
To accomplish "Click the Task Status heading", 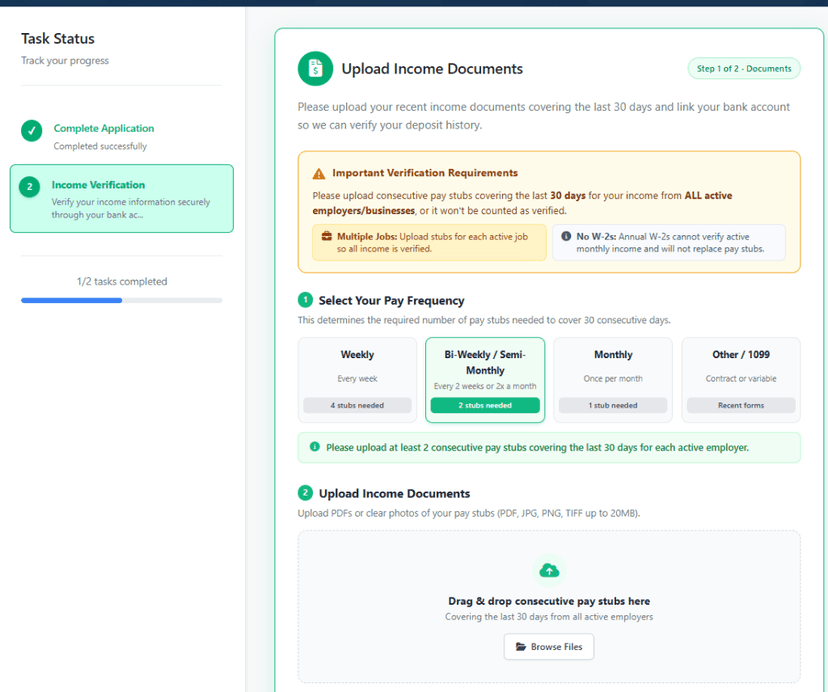I will 58,39.
